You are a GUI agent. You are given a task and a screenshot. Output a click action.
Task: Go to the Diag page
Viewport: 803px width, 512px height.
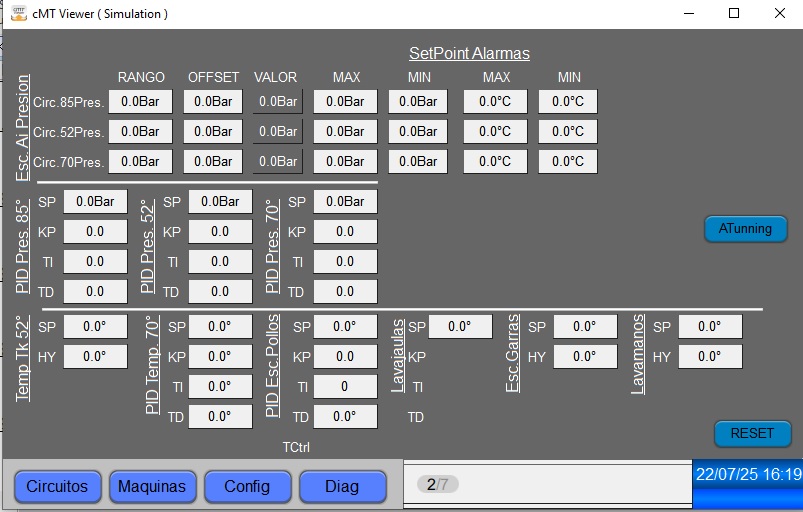[x=342, y=486]
